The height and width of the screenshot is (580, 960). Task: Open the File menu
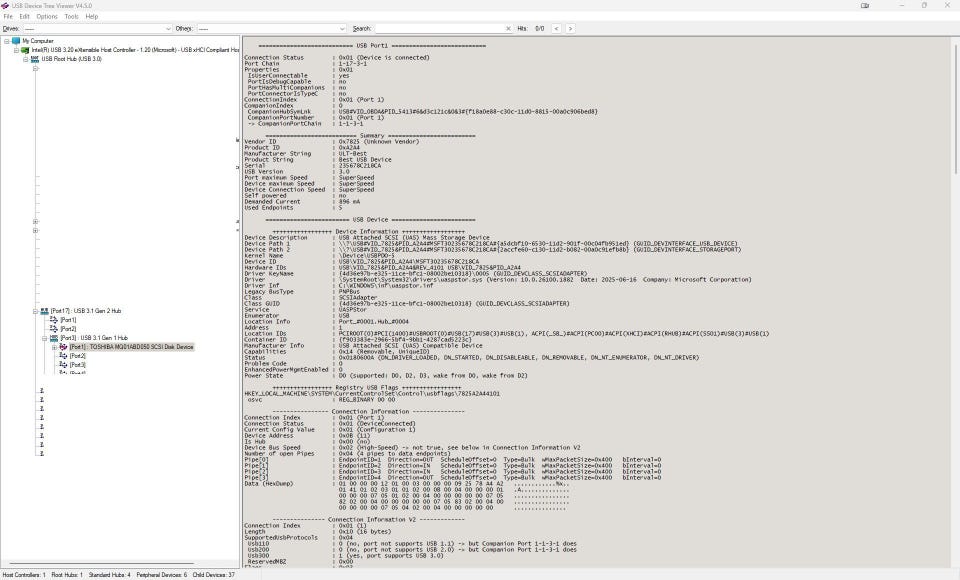[x=9, y=17]
